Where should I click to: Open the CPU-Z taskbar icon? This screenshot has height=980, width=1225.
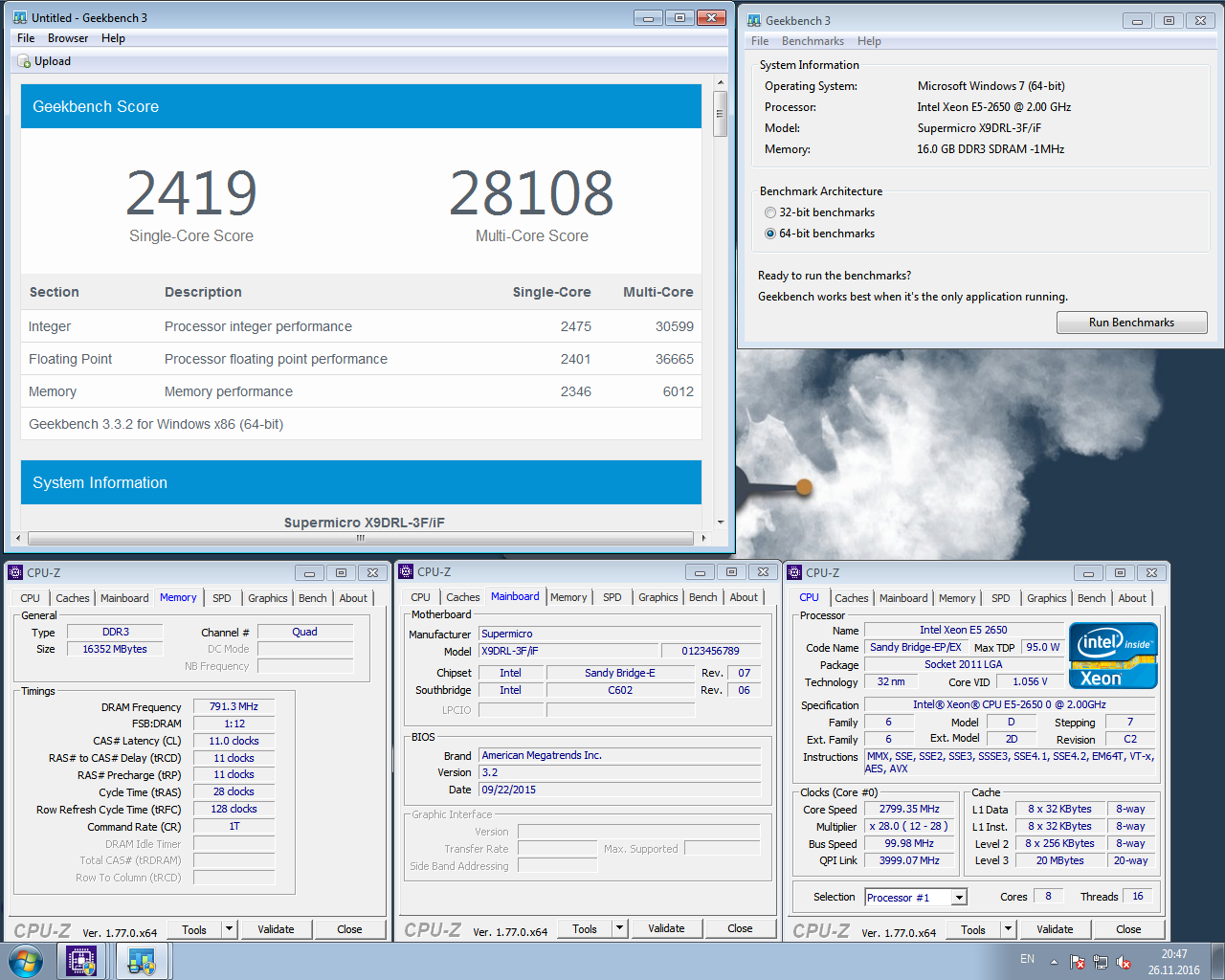[82, 961]
